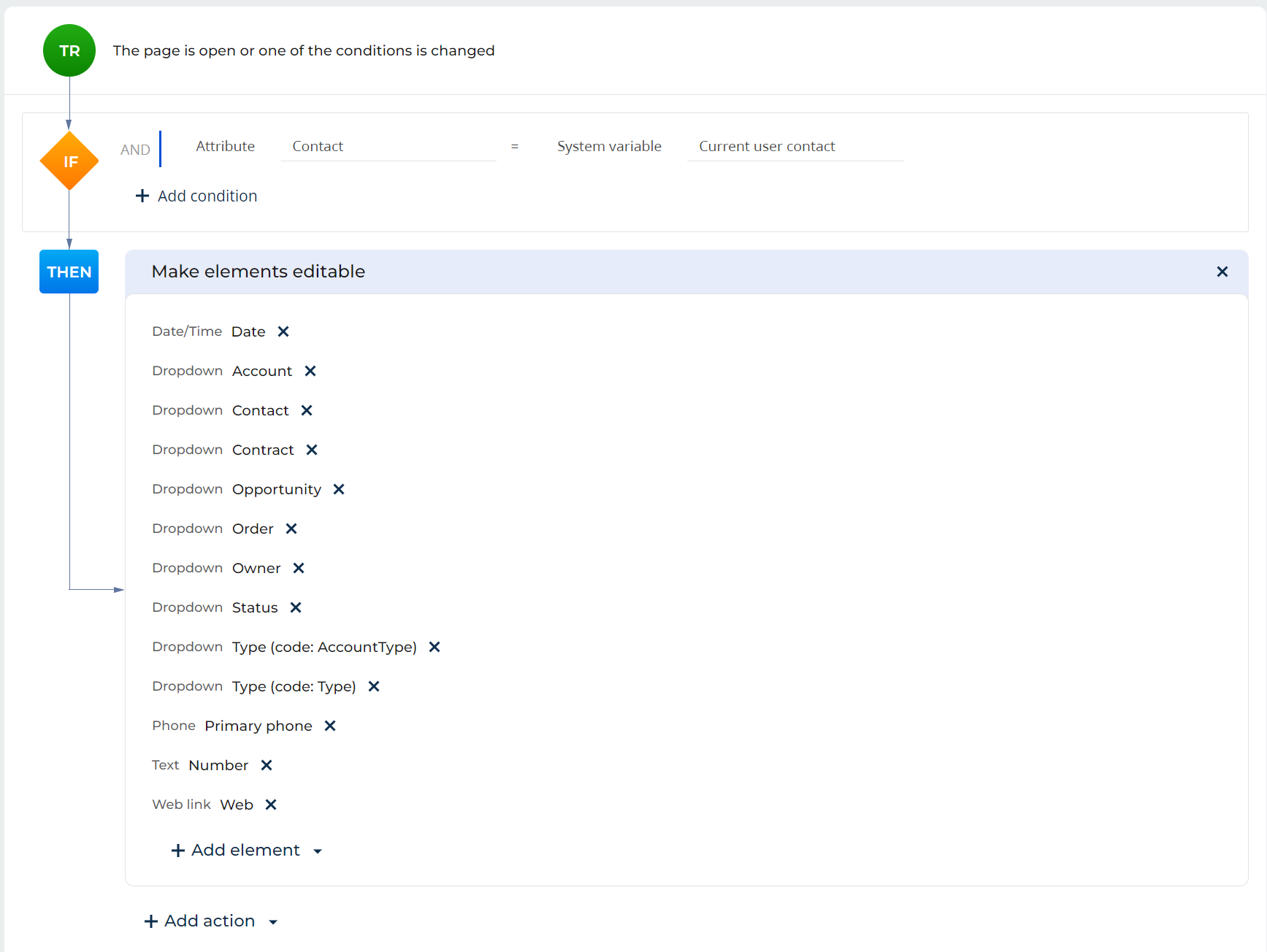Screen dimensions: 1267x952
Task: Click Add condition link
Action: (x=196, y=196)
